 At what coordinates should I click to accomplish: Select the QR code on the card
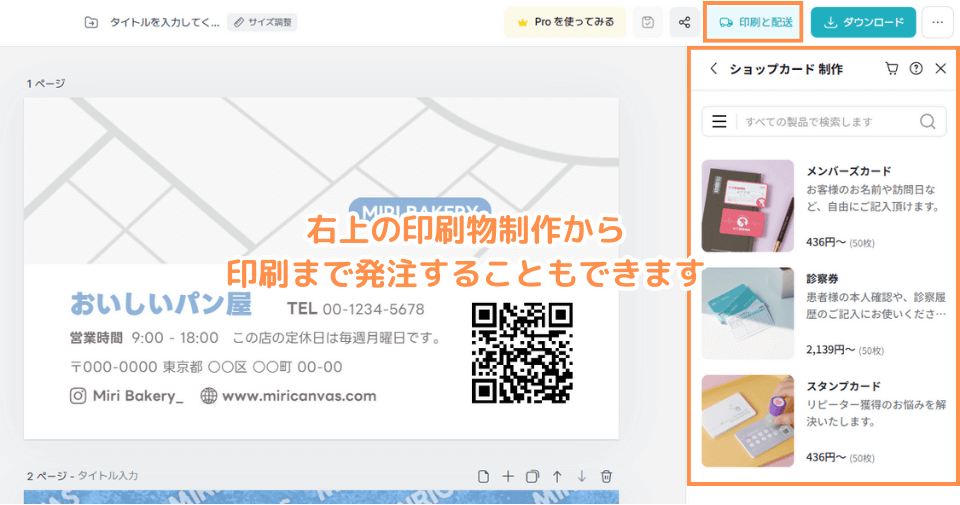522,353
